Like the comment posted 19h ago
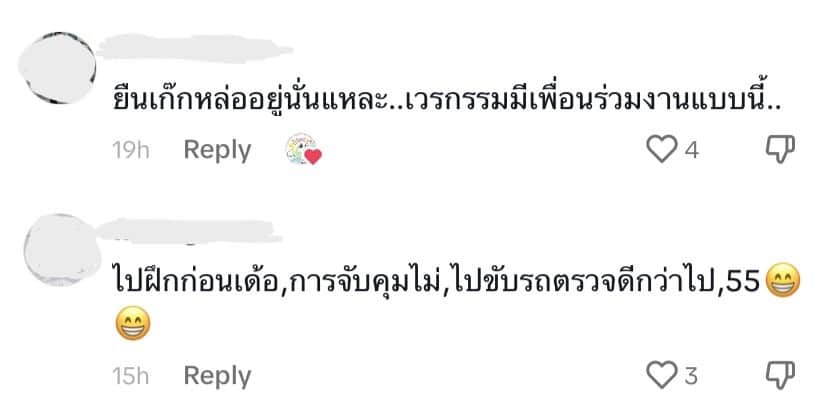This screenshot has height=404, width=828. [x=662, y=149]
